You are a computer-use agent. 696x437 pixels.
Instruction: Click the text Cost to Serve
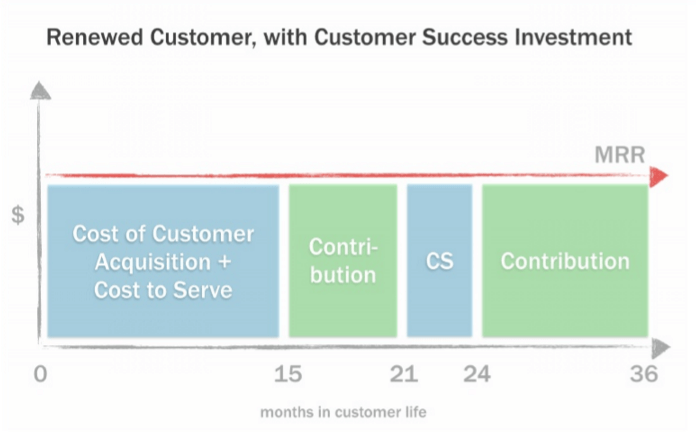[x=163, y=291]
